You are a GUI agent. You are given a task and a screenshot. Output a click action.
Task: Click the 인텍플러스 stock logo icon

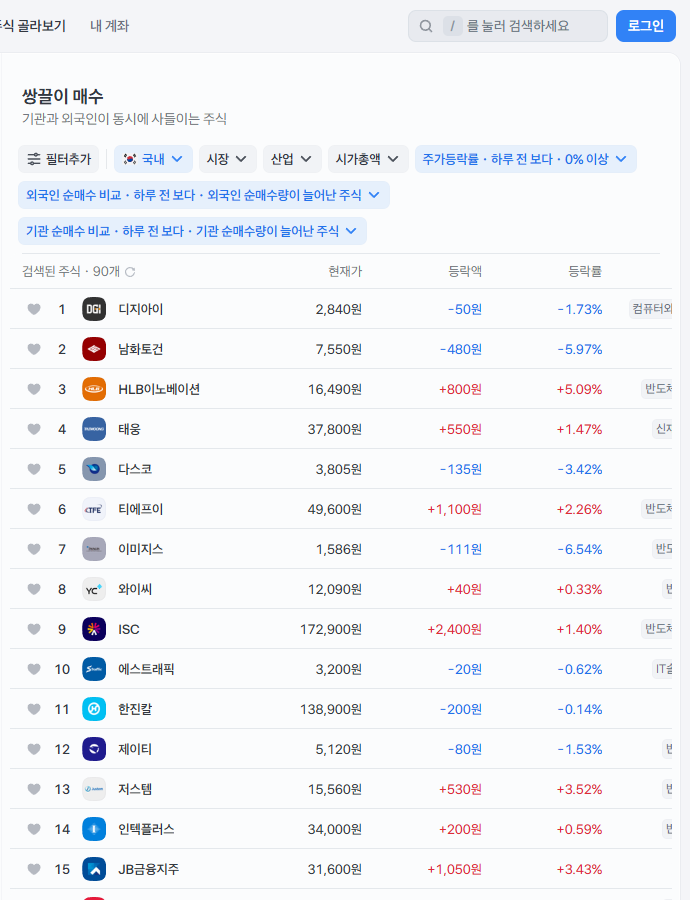click(94, 829)
